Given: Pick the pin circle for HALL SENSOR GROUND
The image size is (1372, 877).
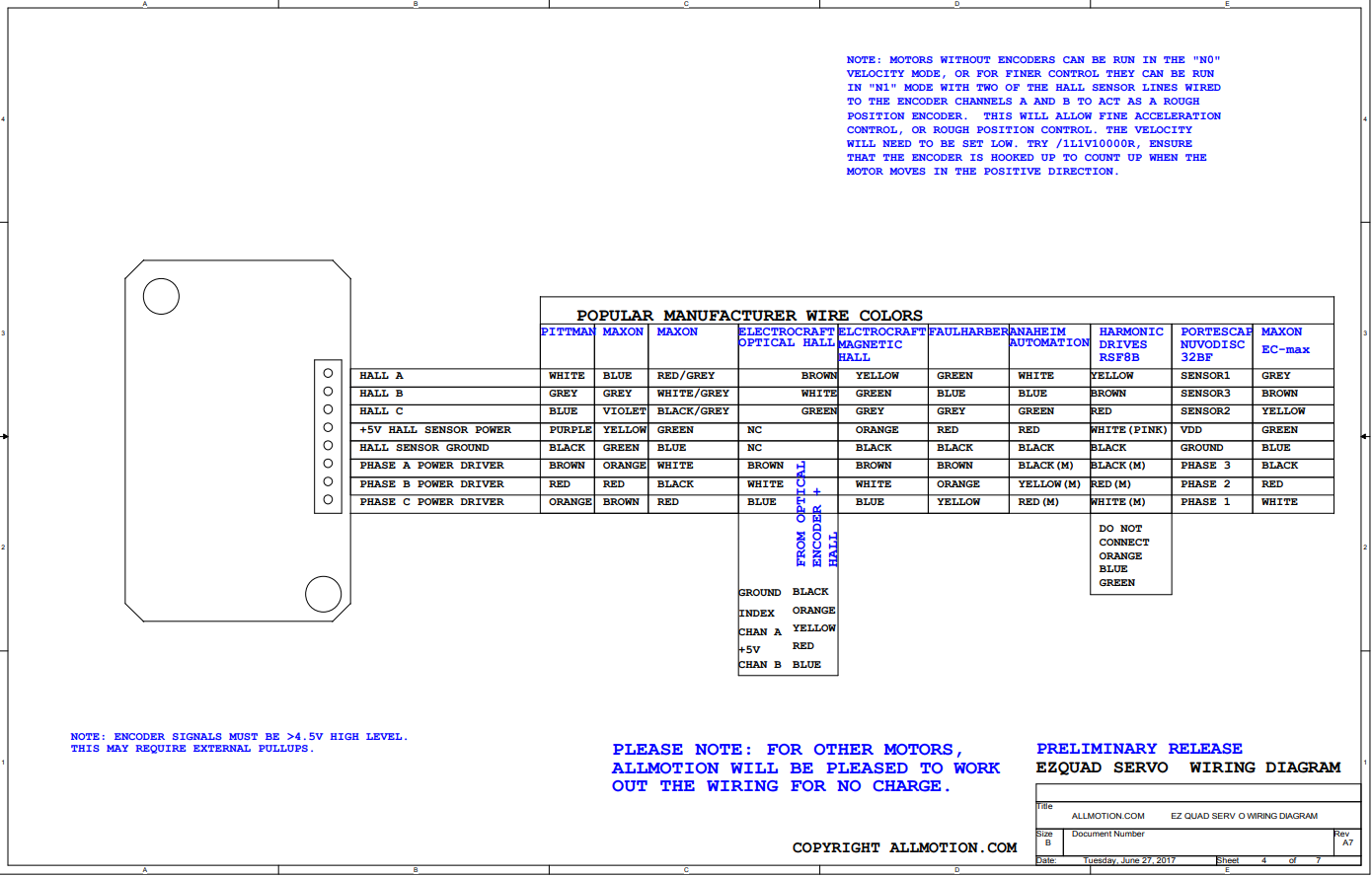Looking at the screenshot, I should 328,446.
